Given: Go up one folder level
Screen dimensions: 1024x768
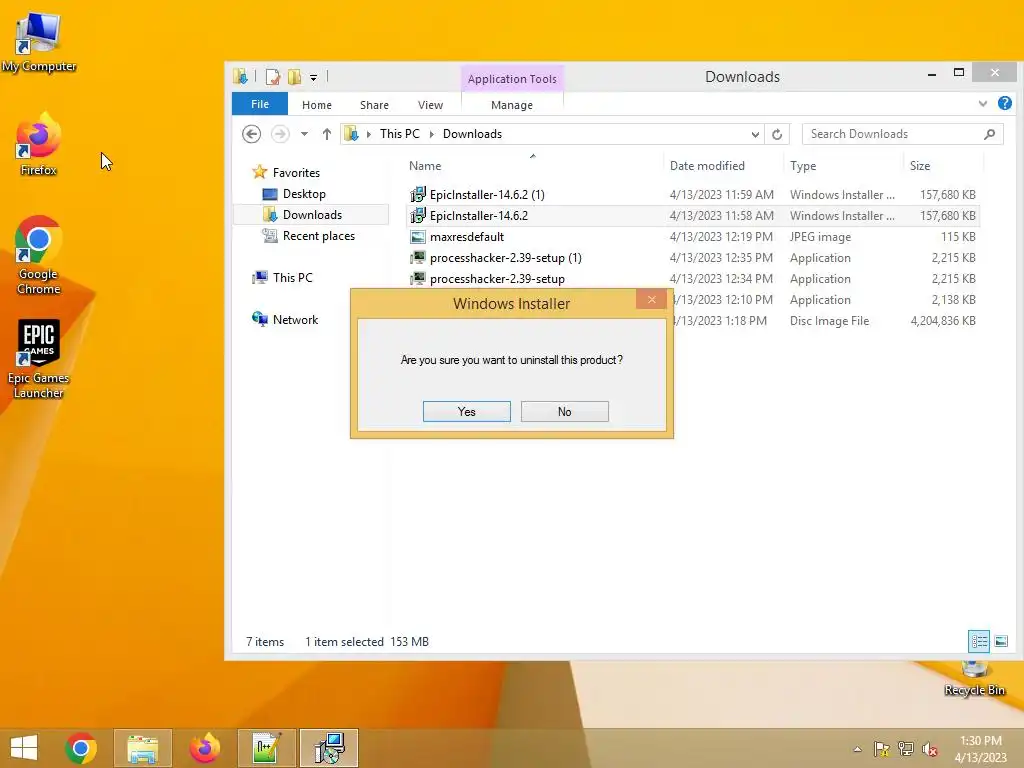Looking at the screenshot, I should point(327,134).
